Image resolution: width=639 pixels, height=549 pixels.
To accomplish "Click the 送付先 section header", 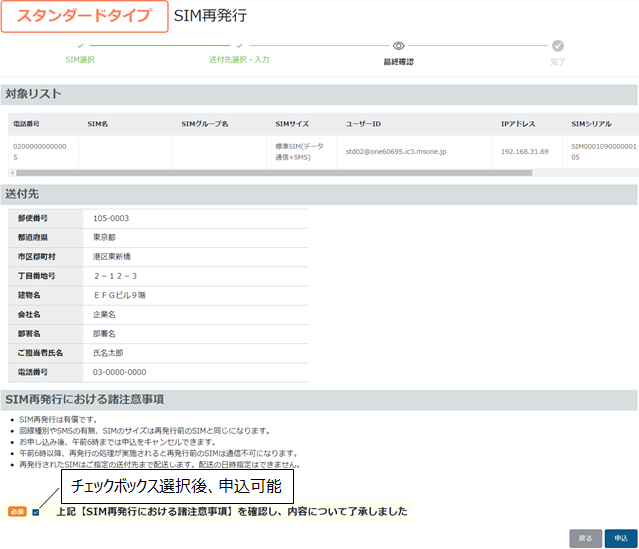I will (319, 194).
